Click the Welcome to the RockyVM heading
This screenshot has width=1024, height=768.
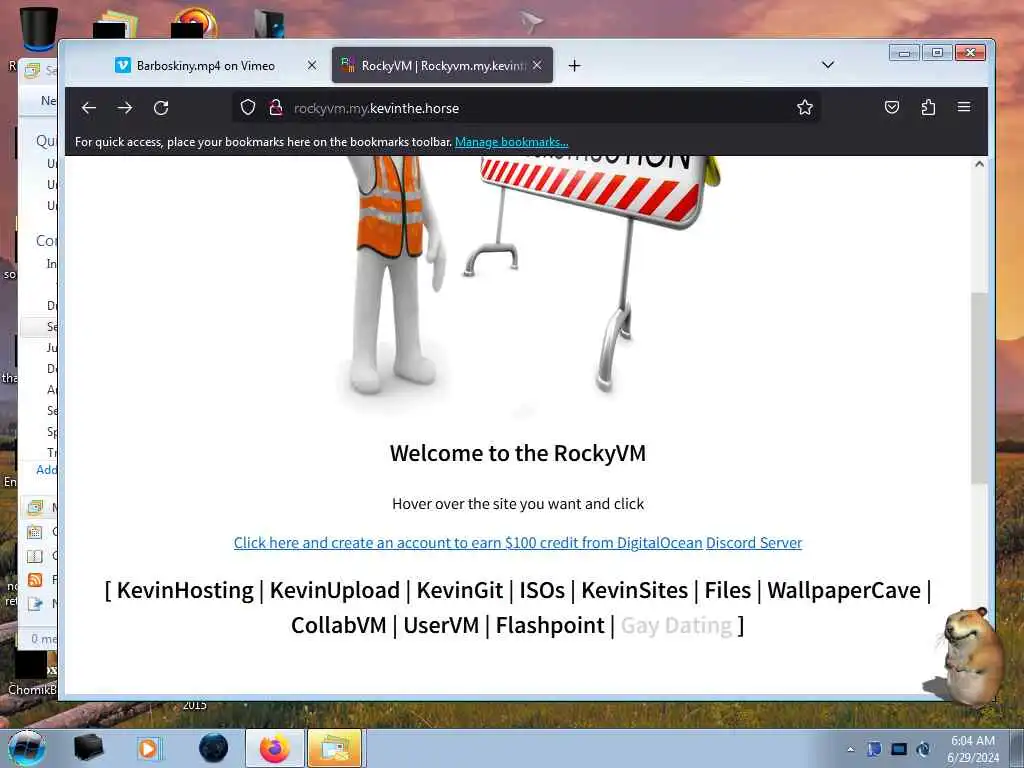518,453
